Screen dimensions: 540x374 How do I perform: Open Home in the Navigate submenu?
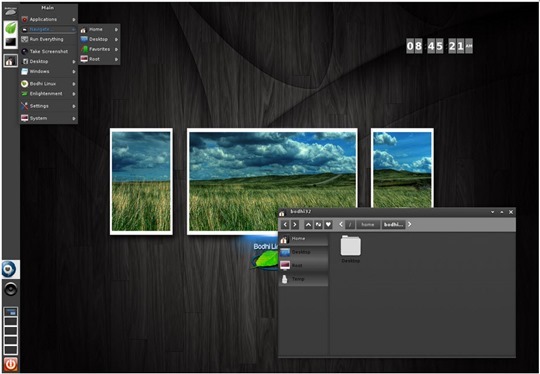point(99,30)
